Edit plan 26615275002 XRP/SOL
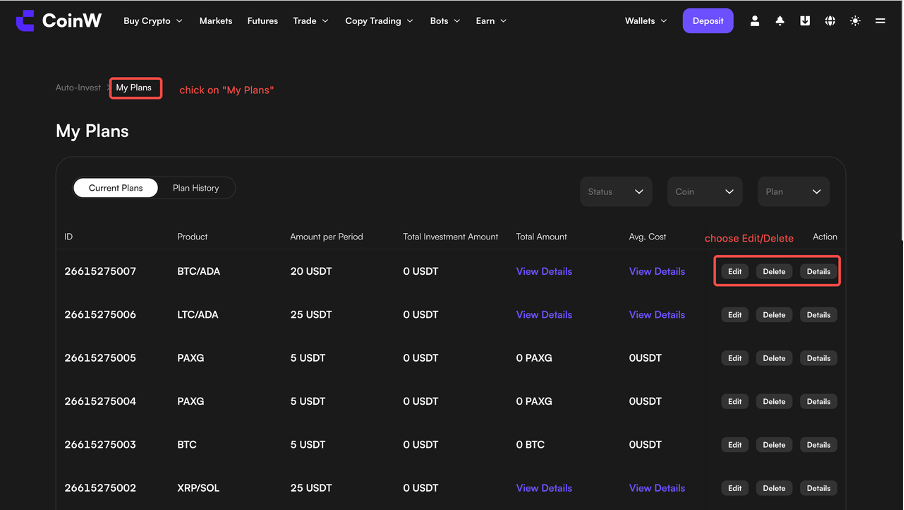The image size is (904, 510). (734, 488)
